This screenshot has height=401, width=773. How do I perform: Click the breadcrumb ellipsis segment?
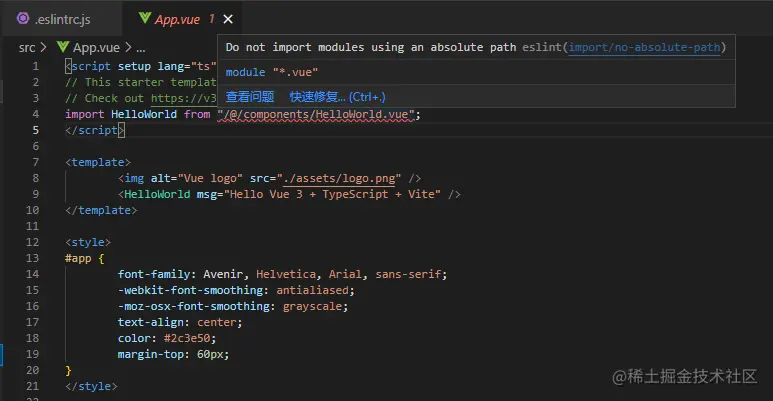(x=141, y=48)
